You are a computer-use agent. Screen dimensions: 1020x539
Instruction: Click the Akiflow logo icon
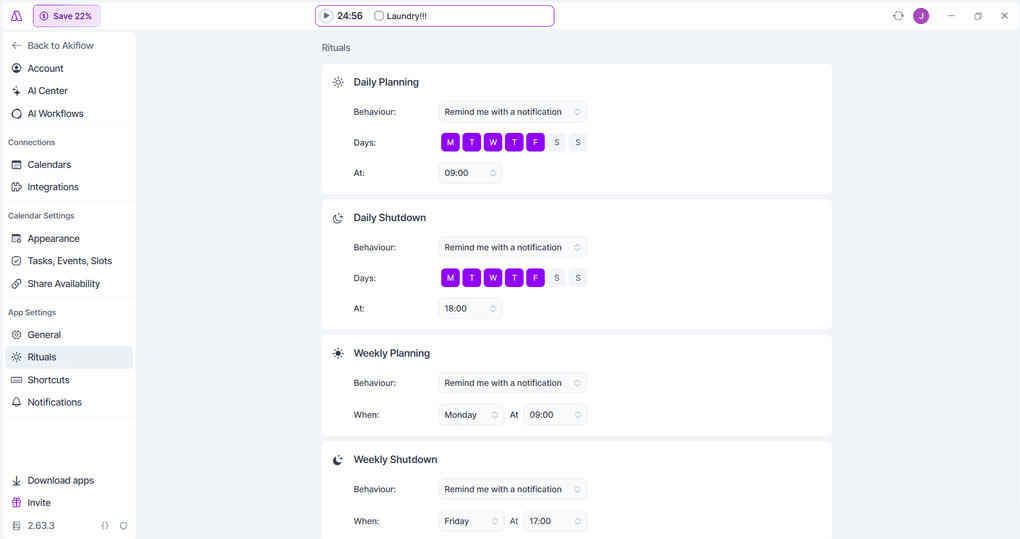16,16
